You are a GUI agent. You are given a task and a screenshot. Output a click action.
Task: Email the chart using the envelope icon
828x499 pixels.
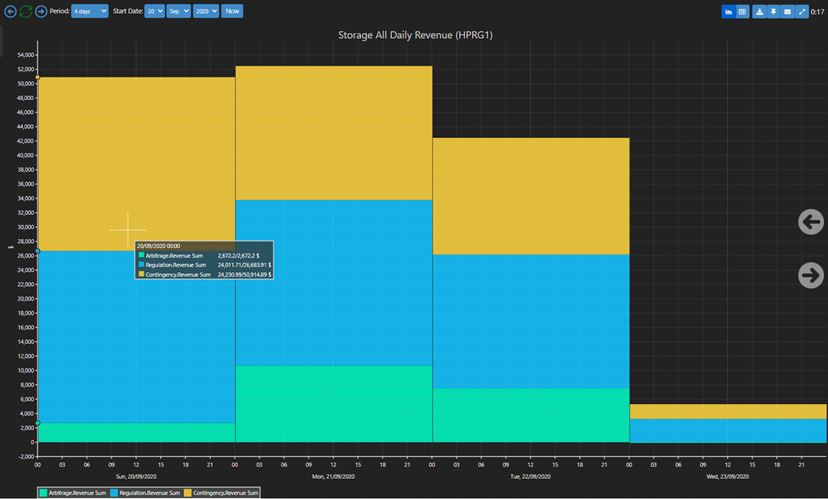pos(787,12)
